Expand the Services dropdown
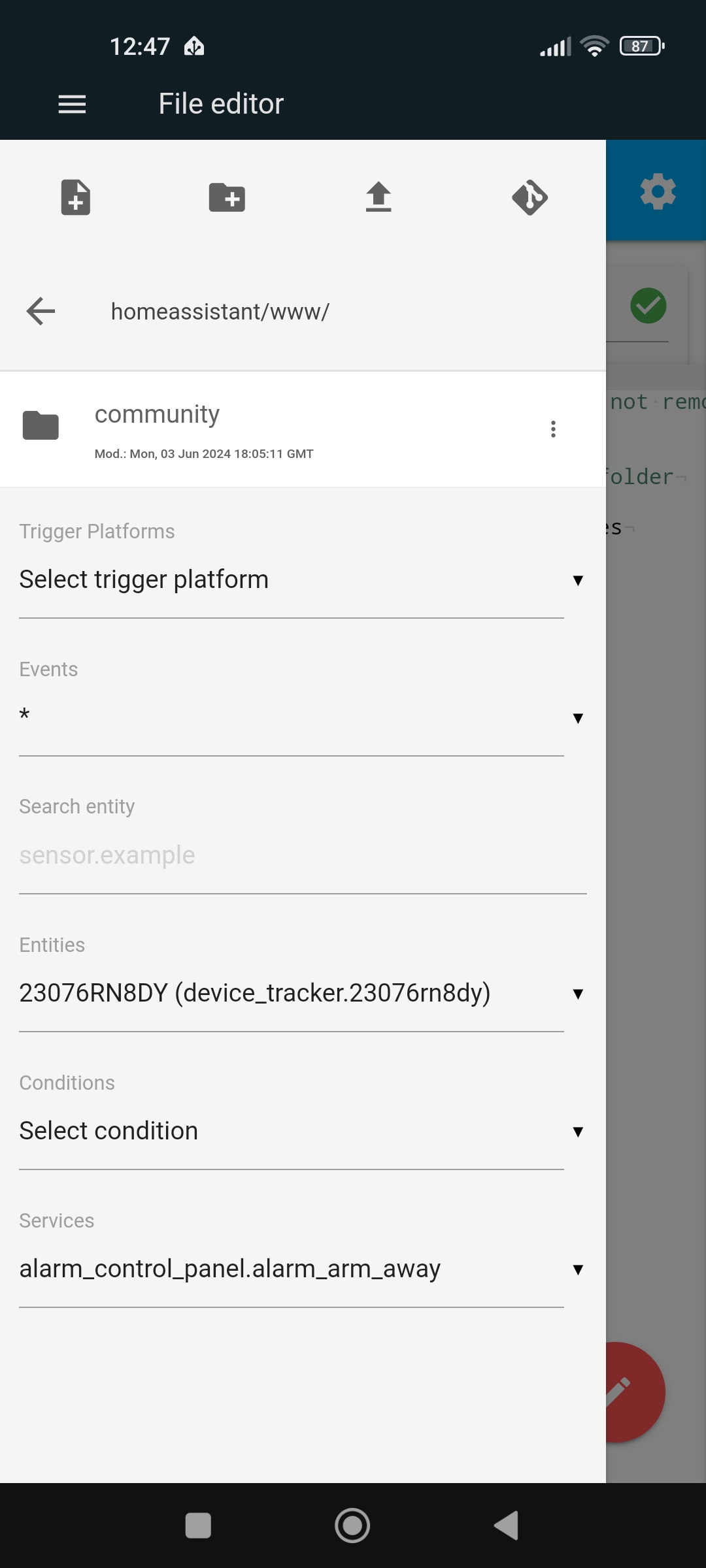Screen dimensions: 706x1568 (301, 1269)
